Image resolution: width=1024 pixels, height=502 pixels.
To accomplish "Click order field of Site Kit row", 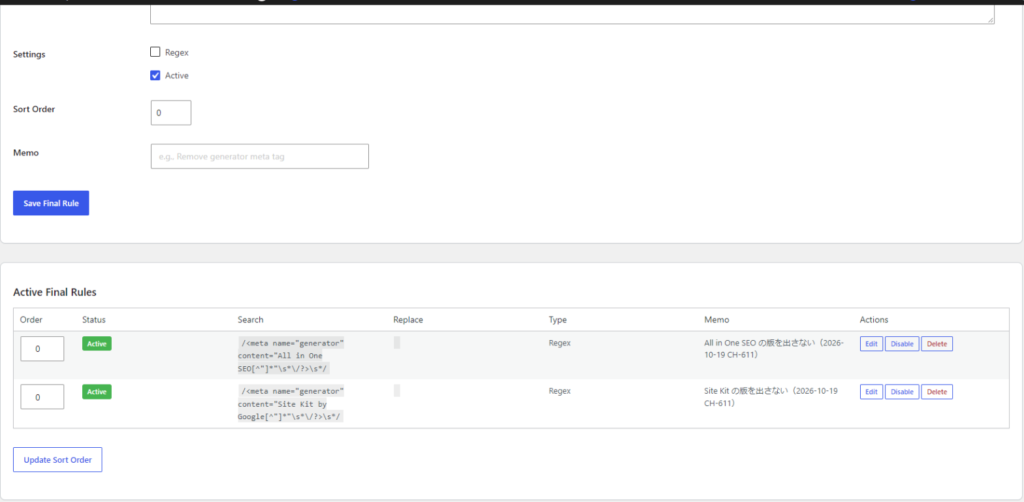I will click(x=42, y=397).
